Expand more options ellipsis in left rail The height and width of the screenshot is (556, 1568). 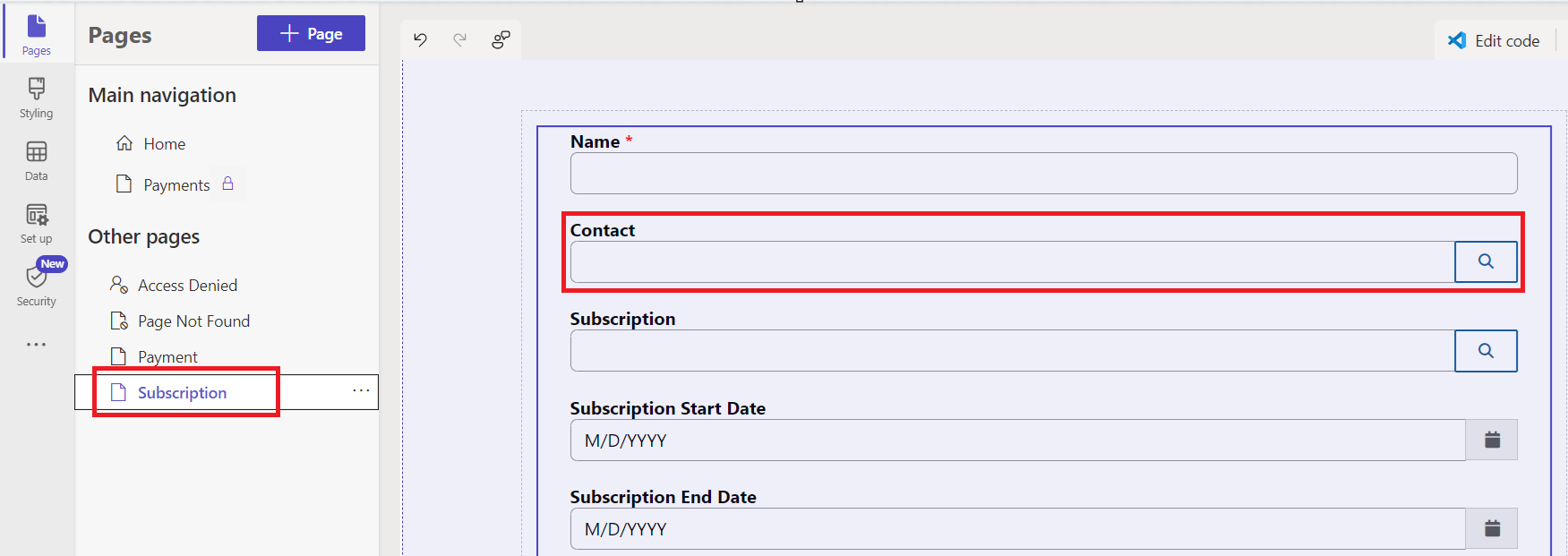[x=37, y=345]
